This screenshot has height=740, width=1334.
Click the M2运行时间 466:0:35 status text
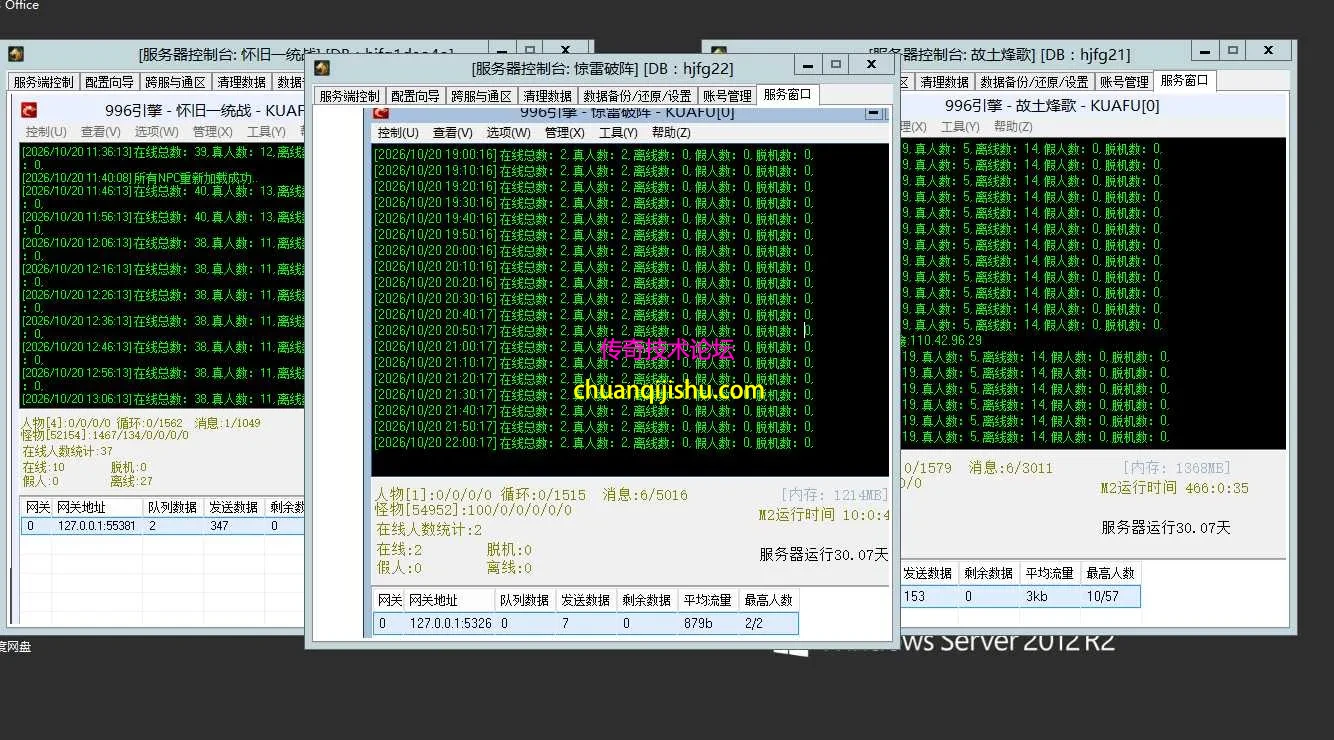click(1175, 488)
